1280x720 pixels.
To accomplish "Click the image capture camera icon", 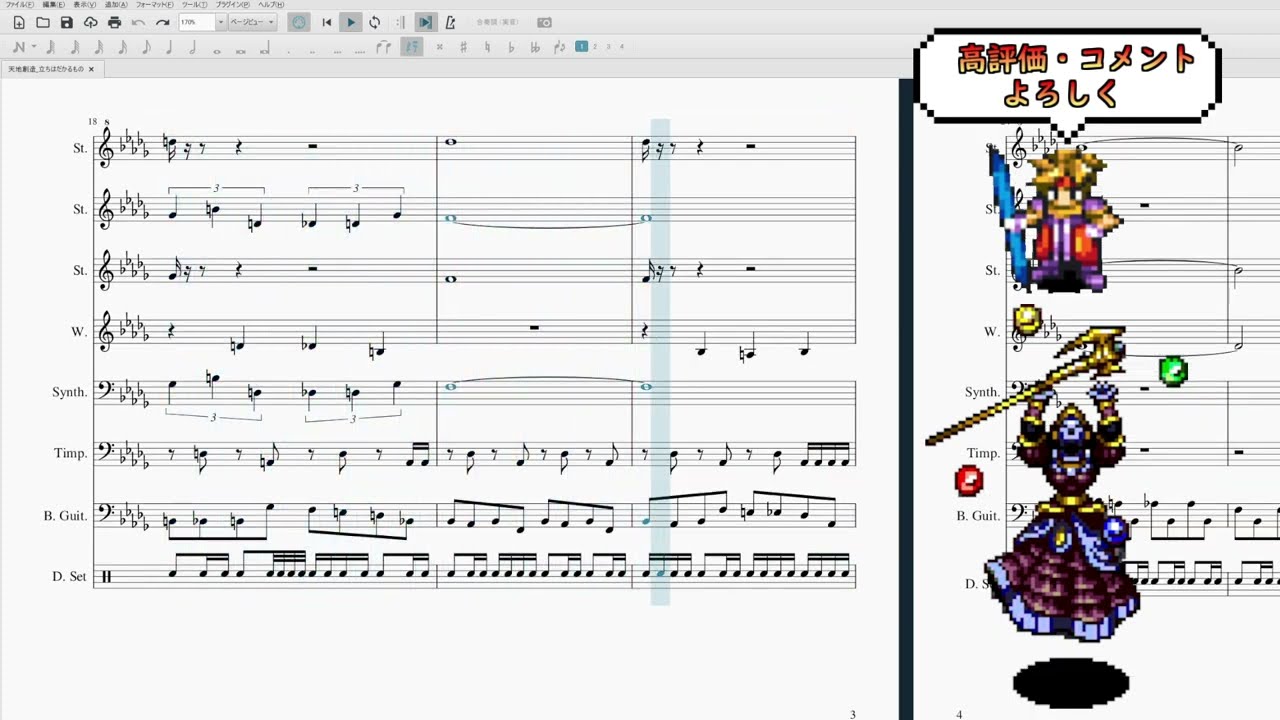I will coord(544,22).
